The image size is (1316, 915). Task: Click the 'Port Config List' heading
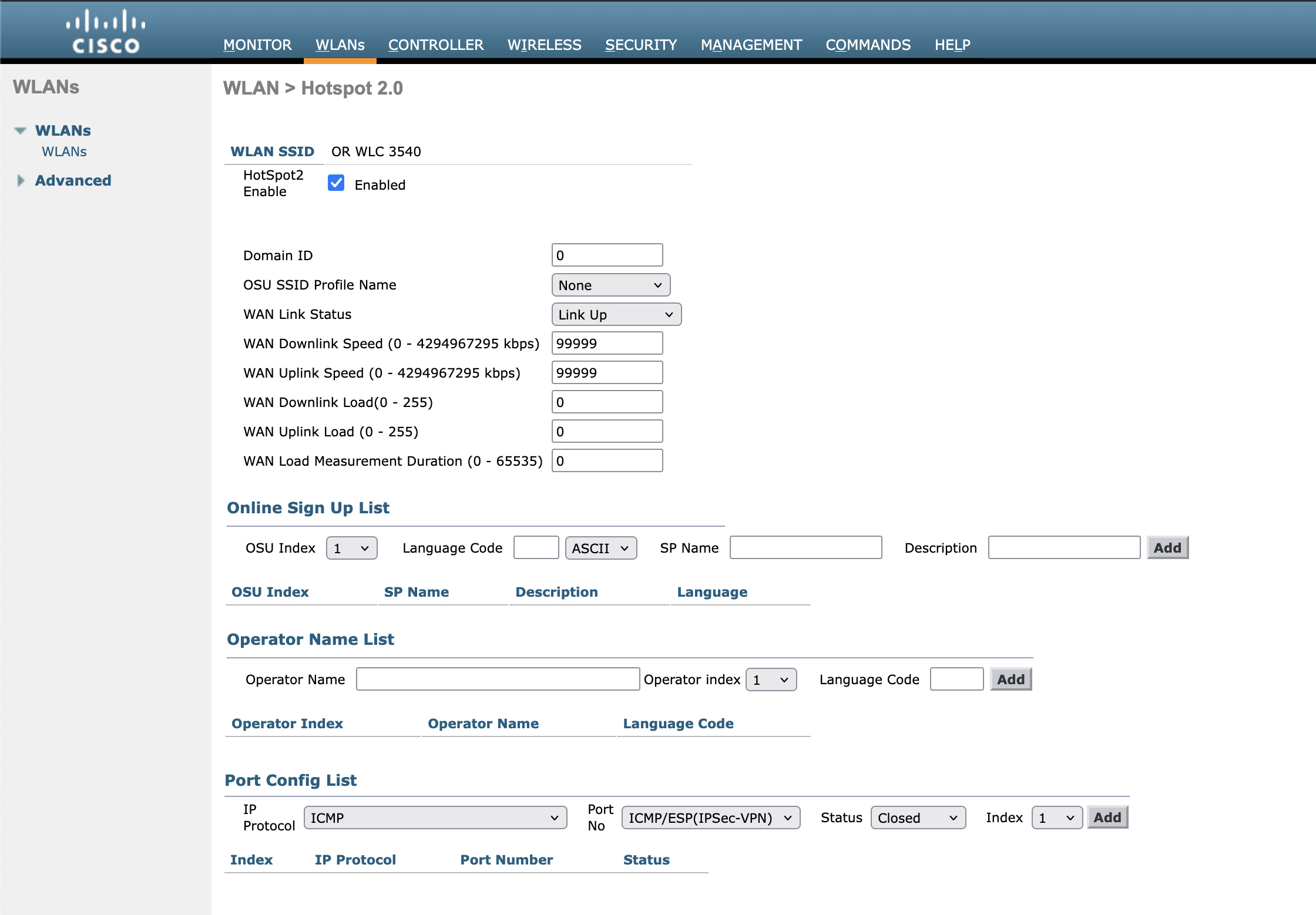click(291, 781)
